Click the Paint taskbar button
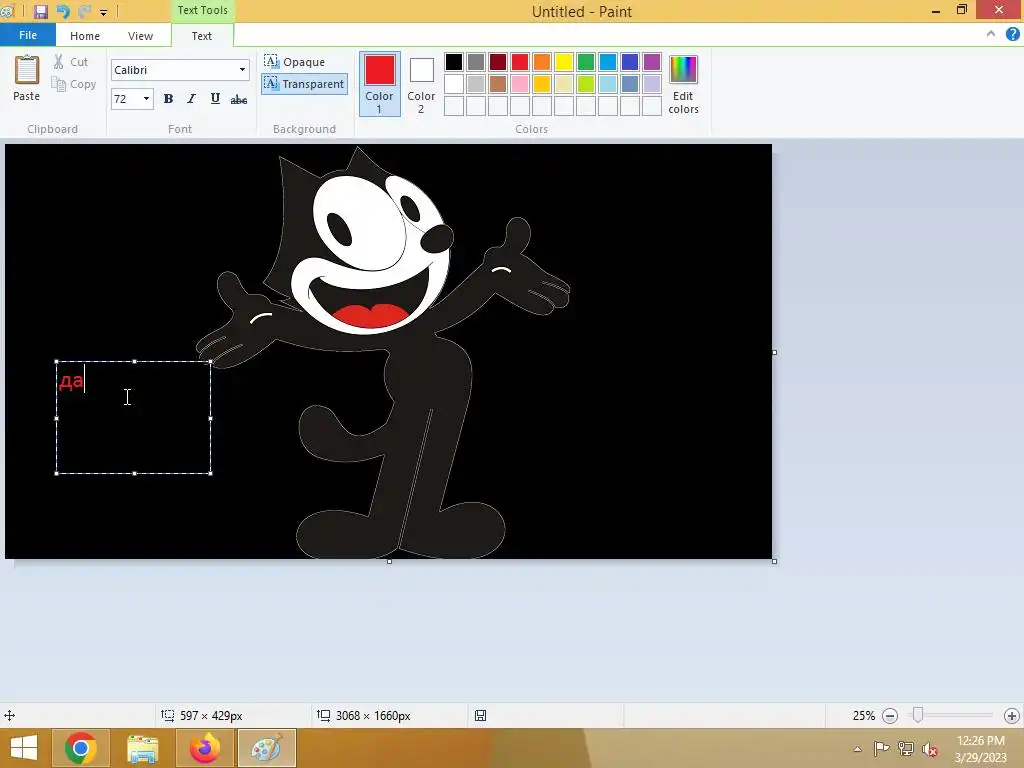The width and height of the screenshot is (1024, 768). click(266, 748)
